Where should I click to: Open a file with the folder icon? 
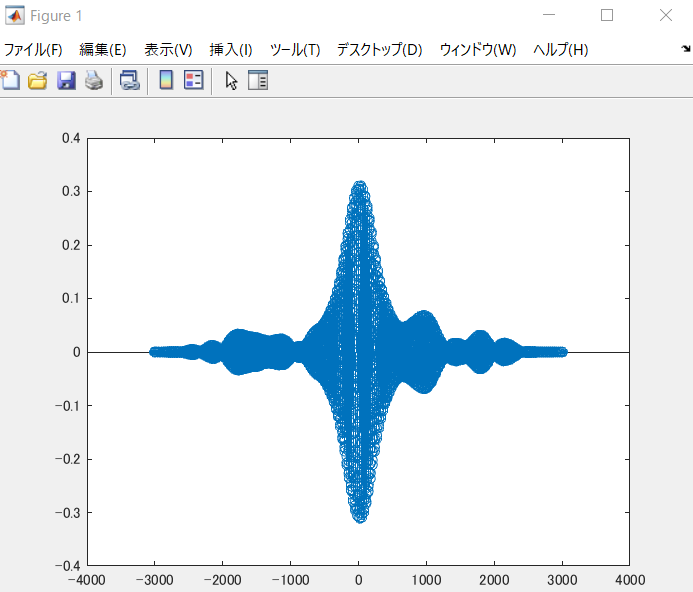pyautogui.click(x=38, y=80)
